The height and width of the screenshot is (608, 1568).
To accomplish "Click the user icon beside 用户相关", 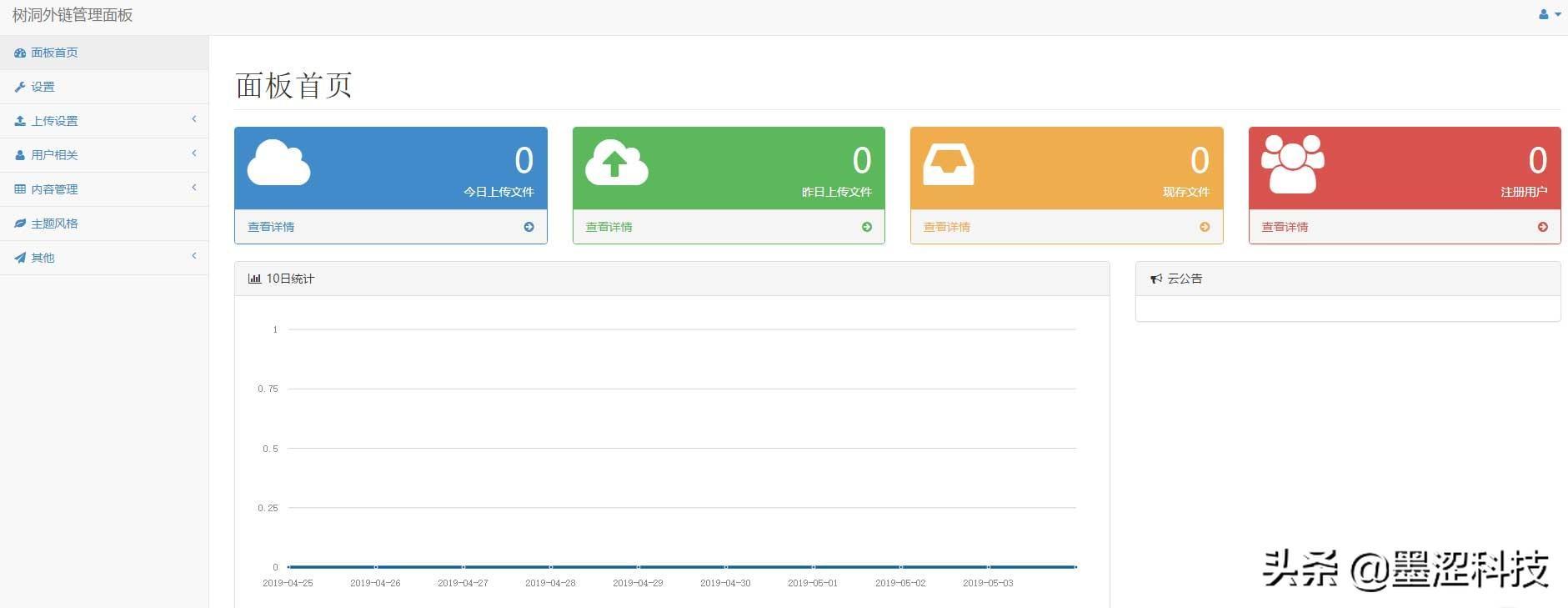I will pos(20,155).
